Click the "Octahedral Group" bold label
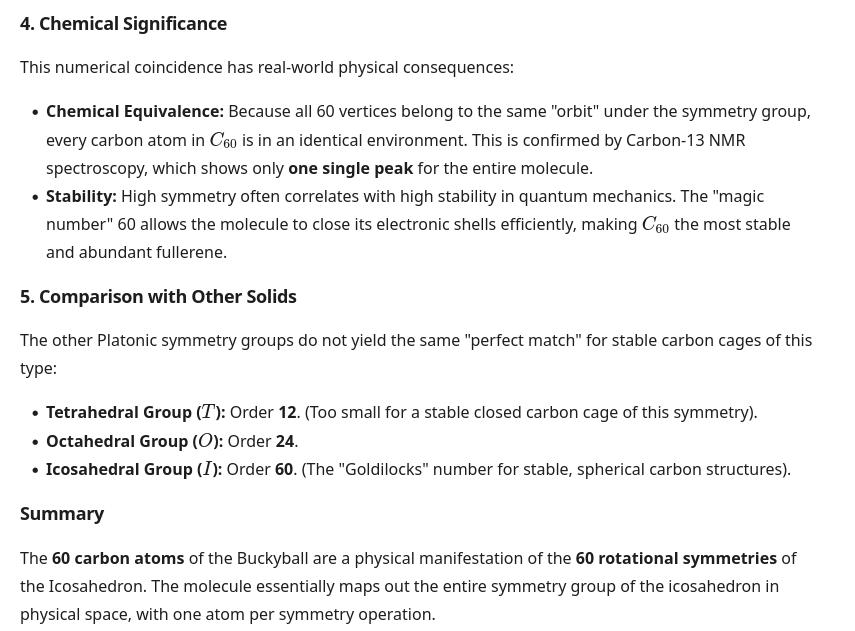 [117, 441]
